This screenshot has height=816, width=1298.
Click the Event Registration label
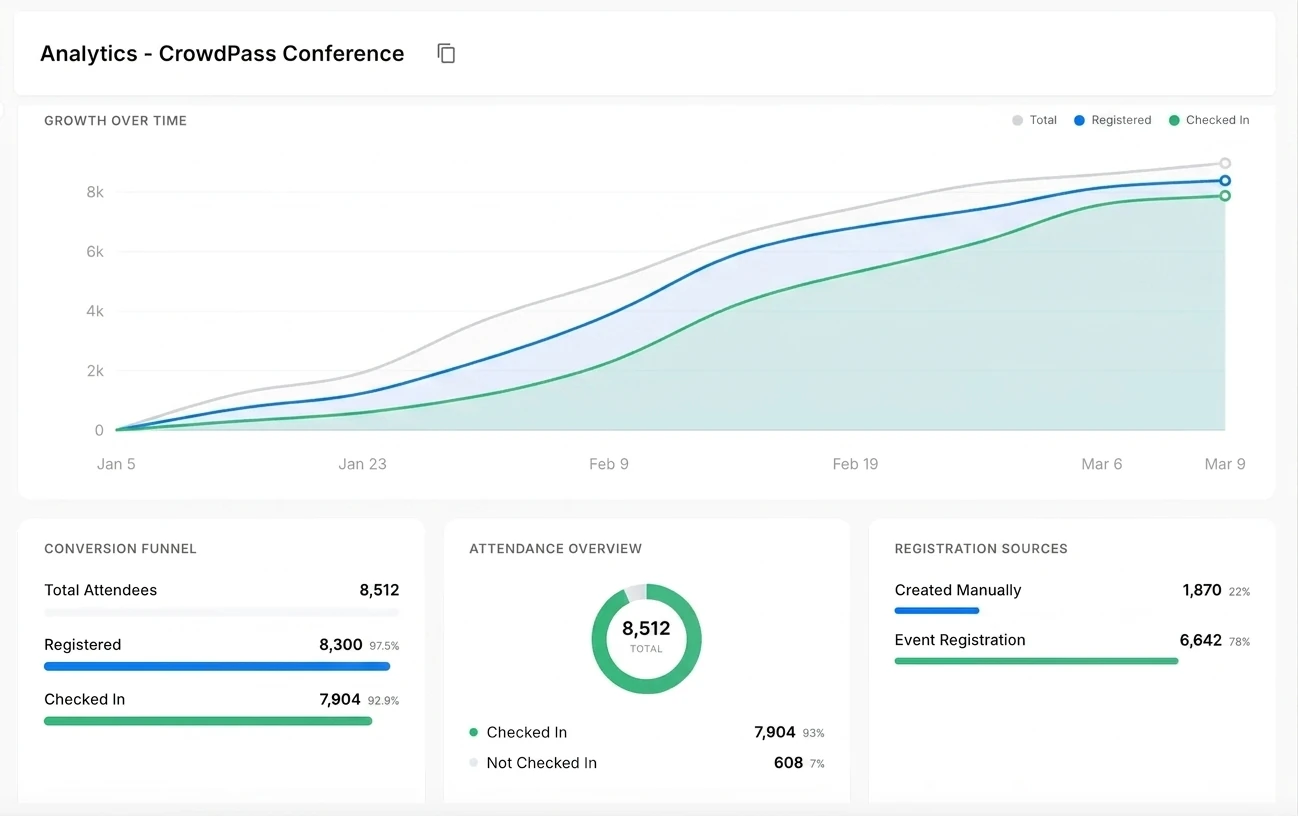[x=960, y=640]
